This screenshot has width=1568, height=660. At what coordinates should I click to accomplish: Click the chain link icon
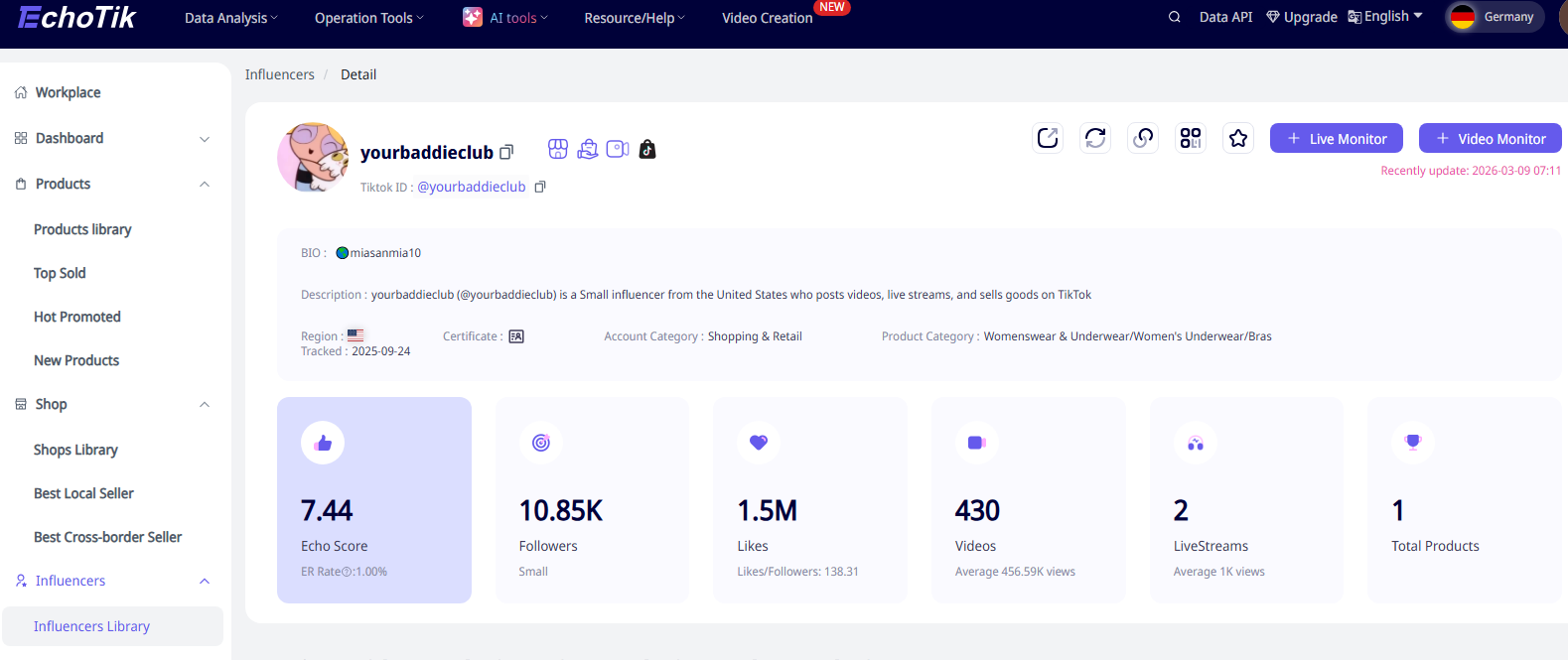tap(1143, 138)
